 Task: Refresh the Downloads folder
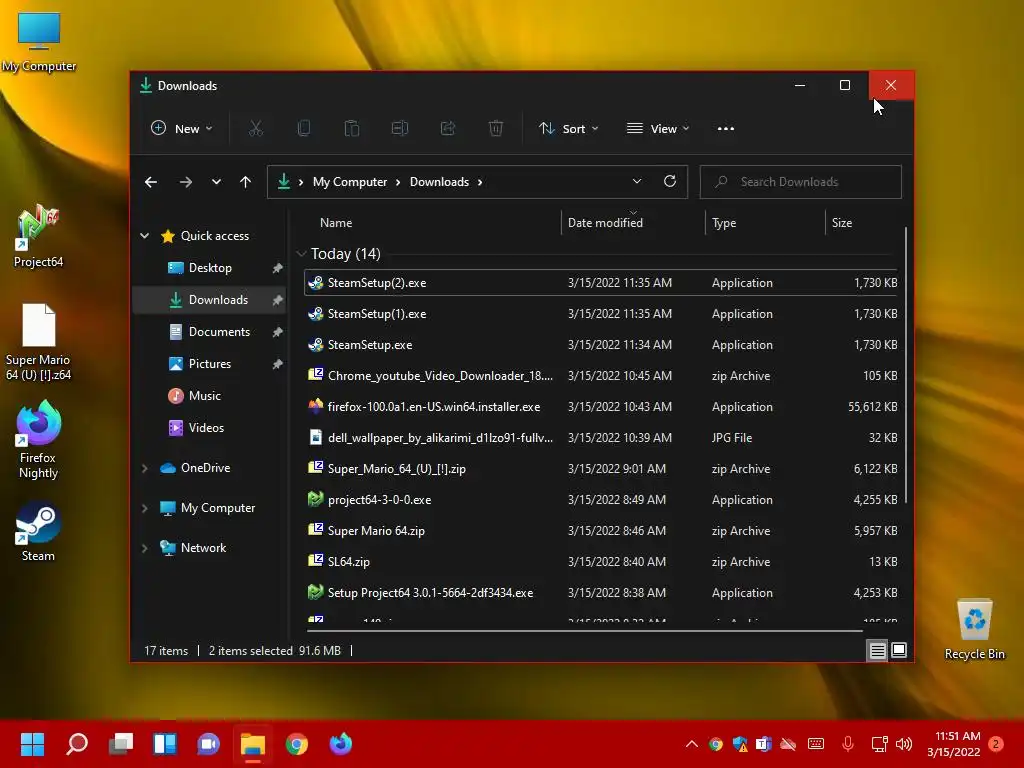(x=670, y=182)
